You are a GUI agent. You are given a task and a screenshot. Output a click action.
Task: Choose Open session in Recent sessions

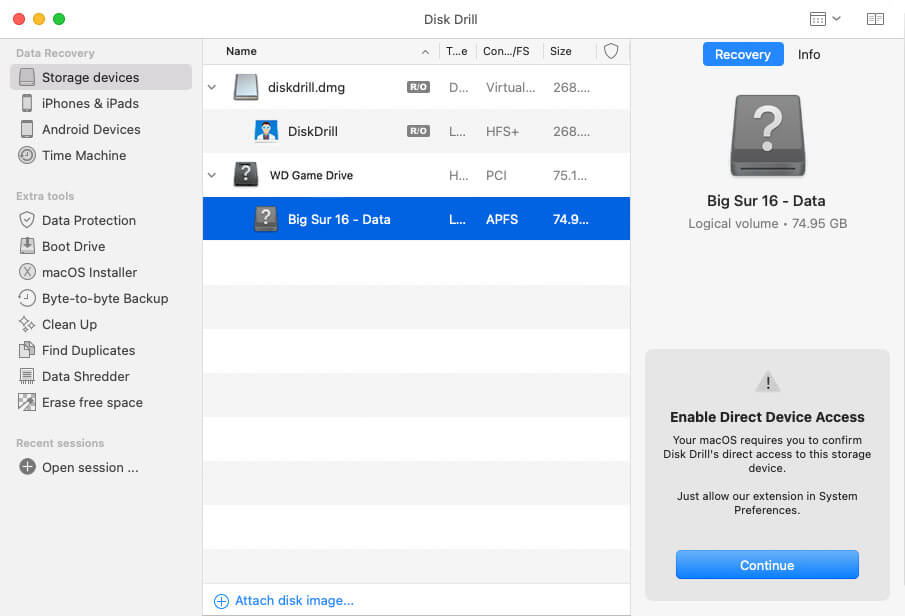point(90,467)
